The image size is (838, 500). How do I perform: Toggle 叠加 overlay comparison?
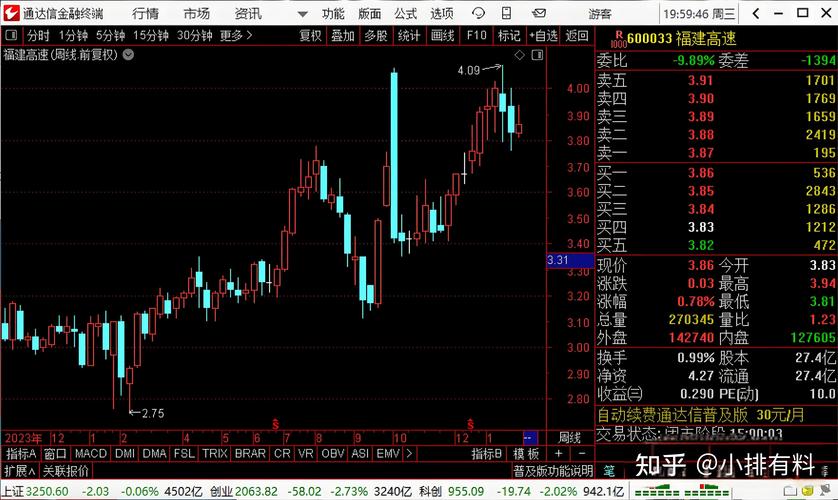coord(343,35)
